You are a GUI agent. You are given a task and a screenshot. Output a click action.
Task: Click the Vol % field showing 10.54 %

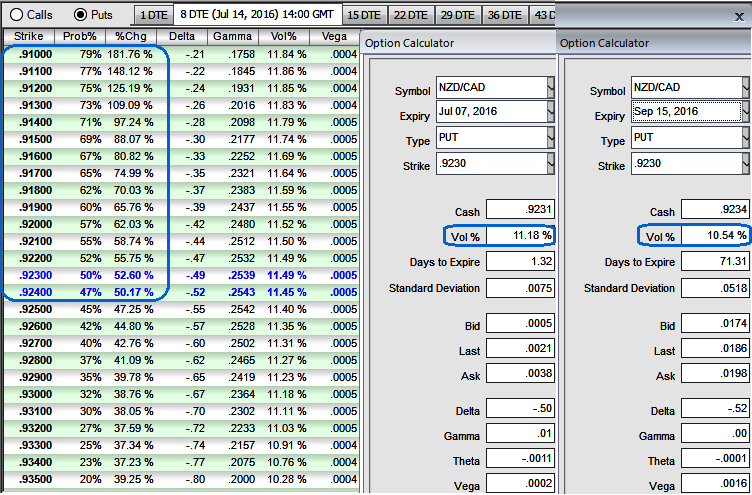point(714,236)
